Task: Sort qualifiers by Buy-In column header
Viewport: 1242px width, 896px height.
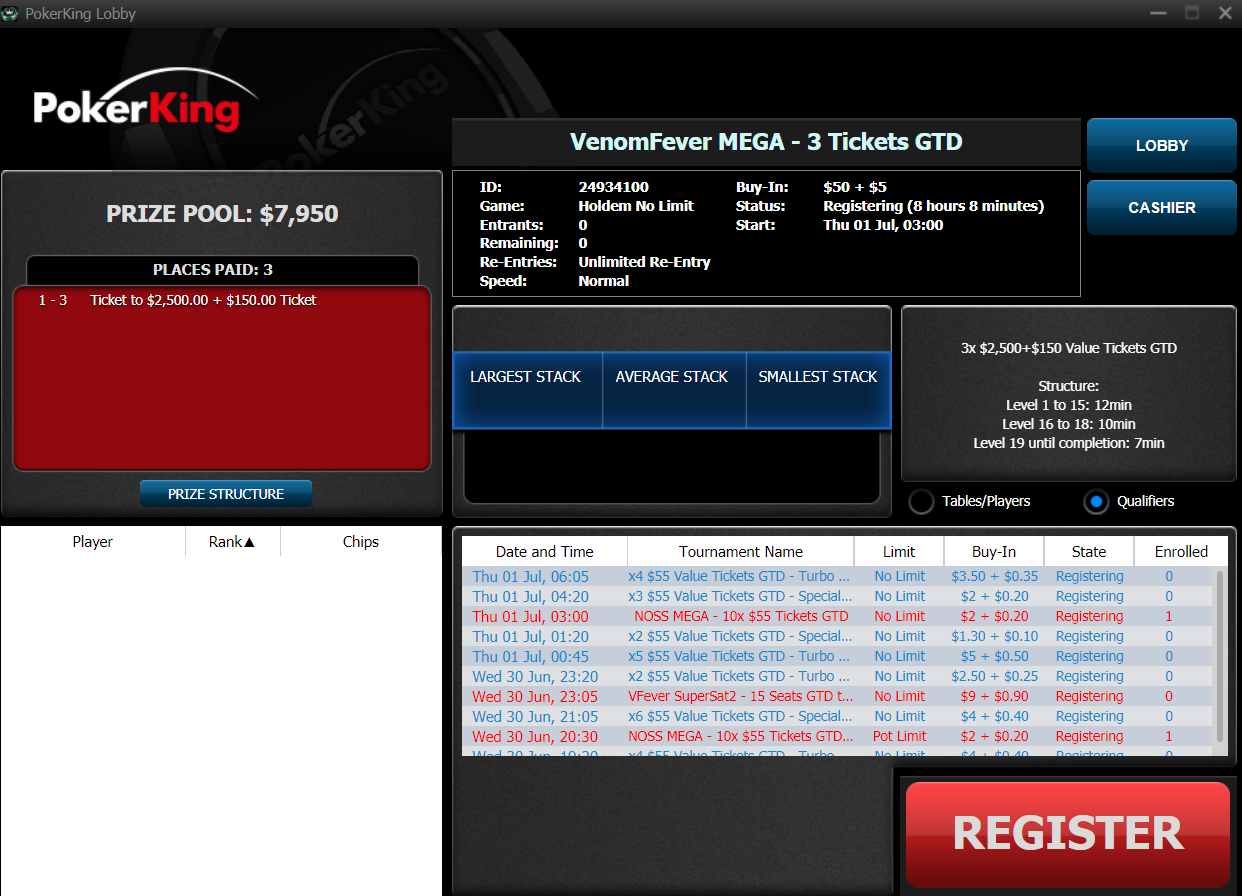Action: pos(993,552)
